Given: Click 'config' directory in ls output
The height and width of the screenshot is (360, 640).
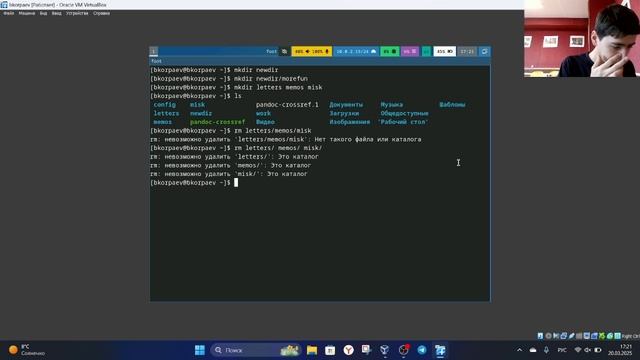Looking at the screenshot, I should 164,105.
